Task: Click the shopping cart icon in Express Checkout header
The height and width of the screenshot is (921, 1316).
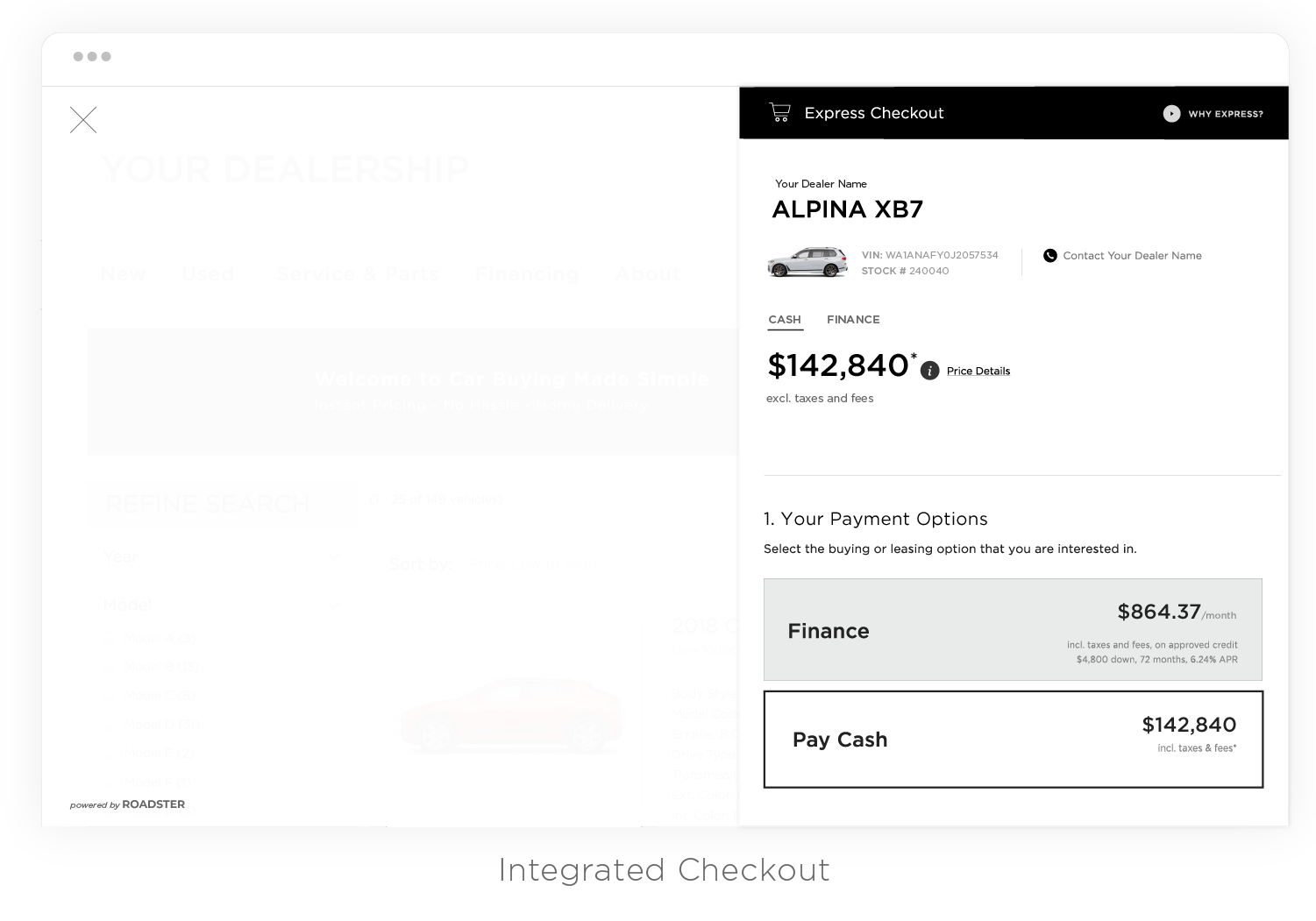Action: point(779,112)
